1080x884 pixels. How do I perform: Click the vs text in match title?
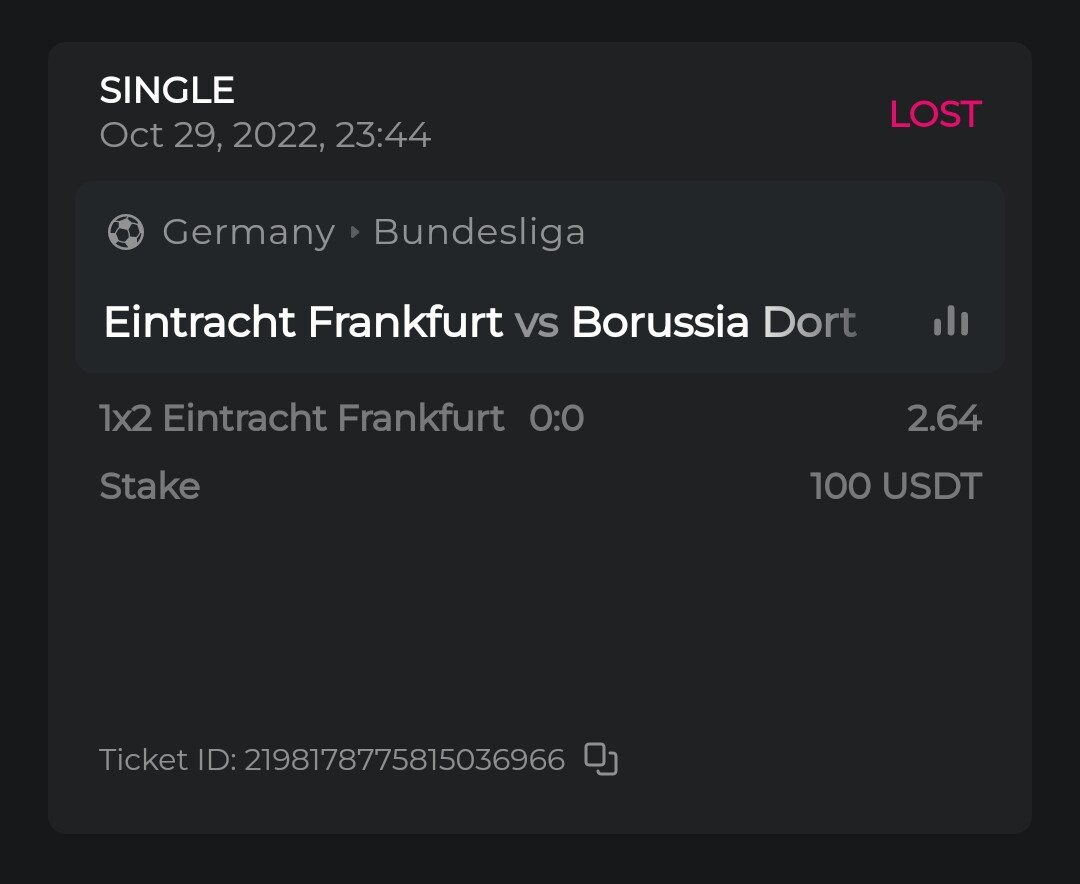tap(536, 323)
